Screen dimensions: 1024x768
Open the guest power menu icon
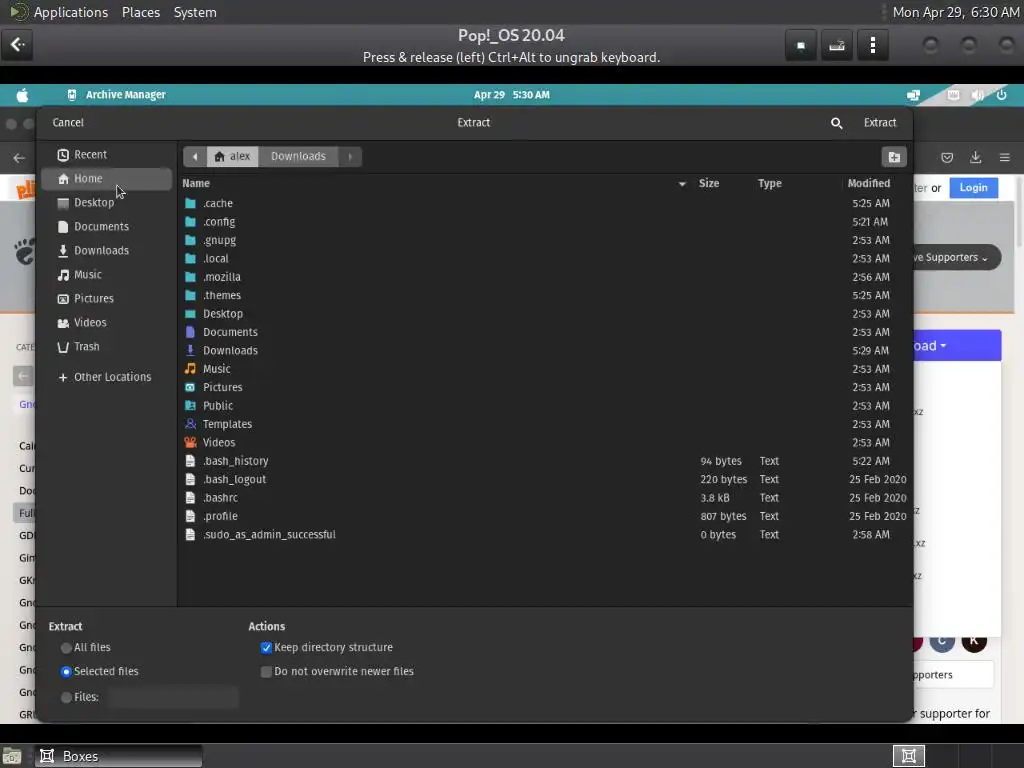click(x=1001, y=95)
